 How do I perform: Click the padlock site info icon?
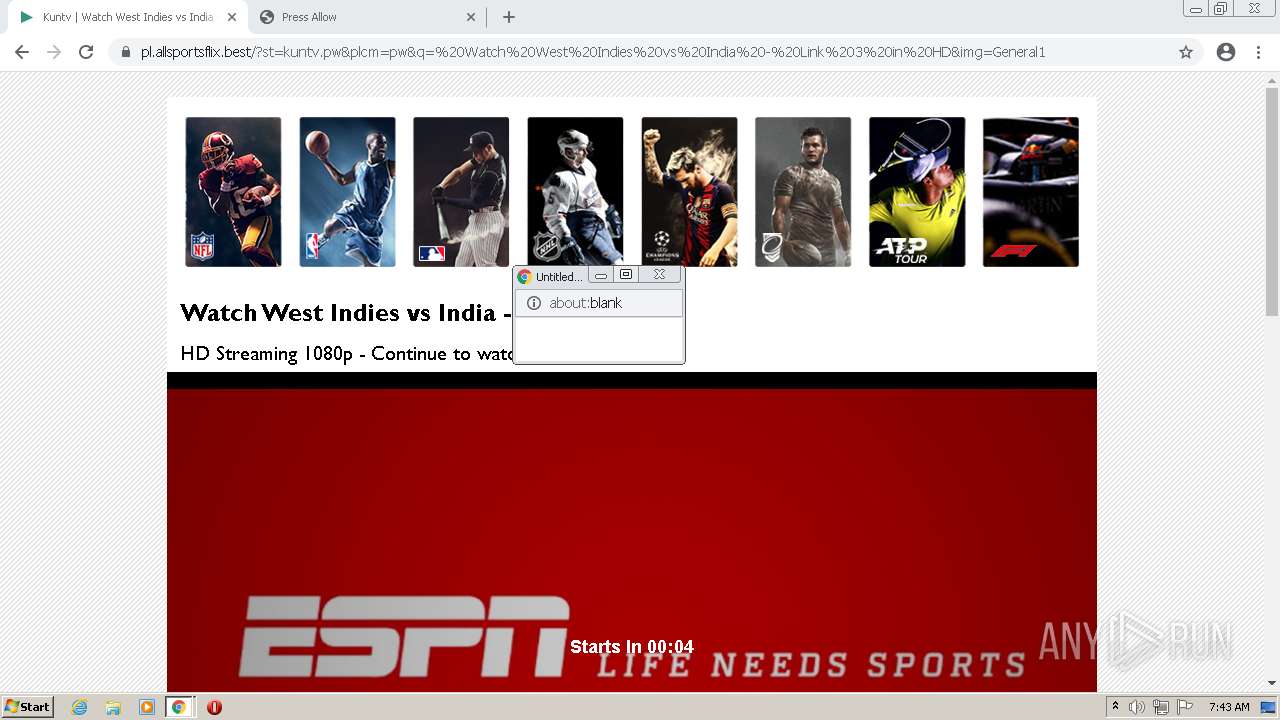click(x=125, y=52)
